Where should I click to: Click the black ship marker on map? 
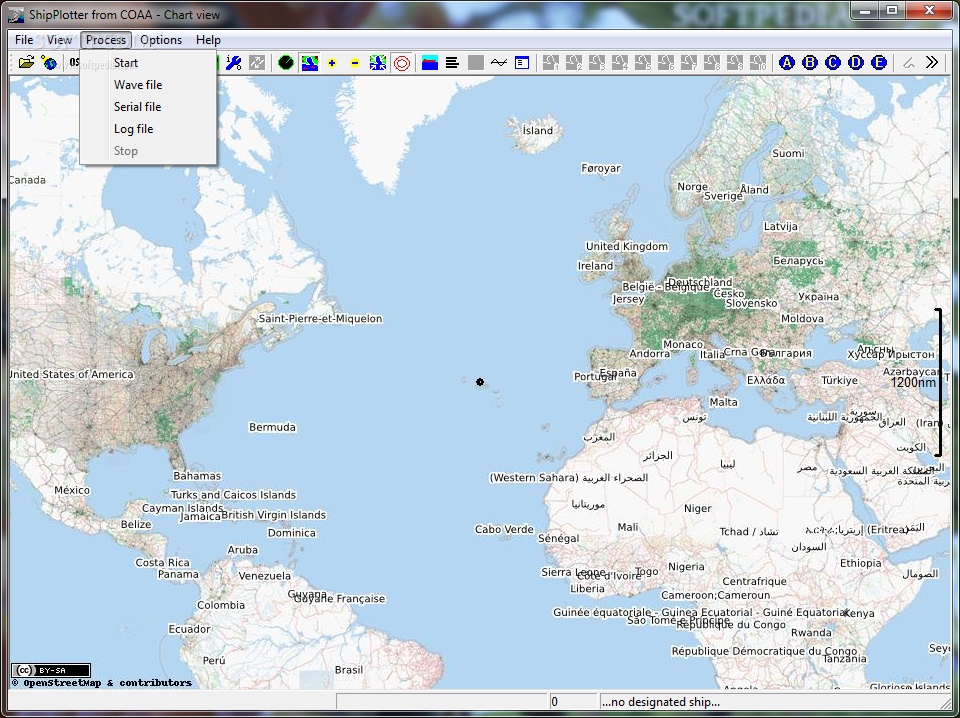point(480,382)
